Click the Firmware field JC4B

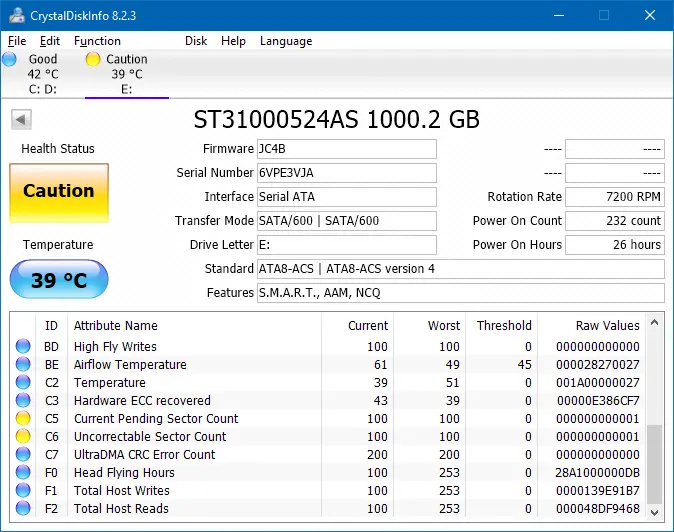tap(347, 149)
